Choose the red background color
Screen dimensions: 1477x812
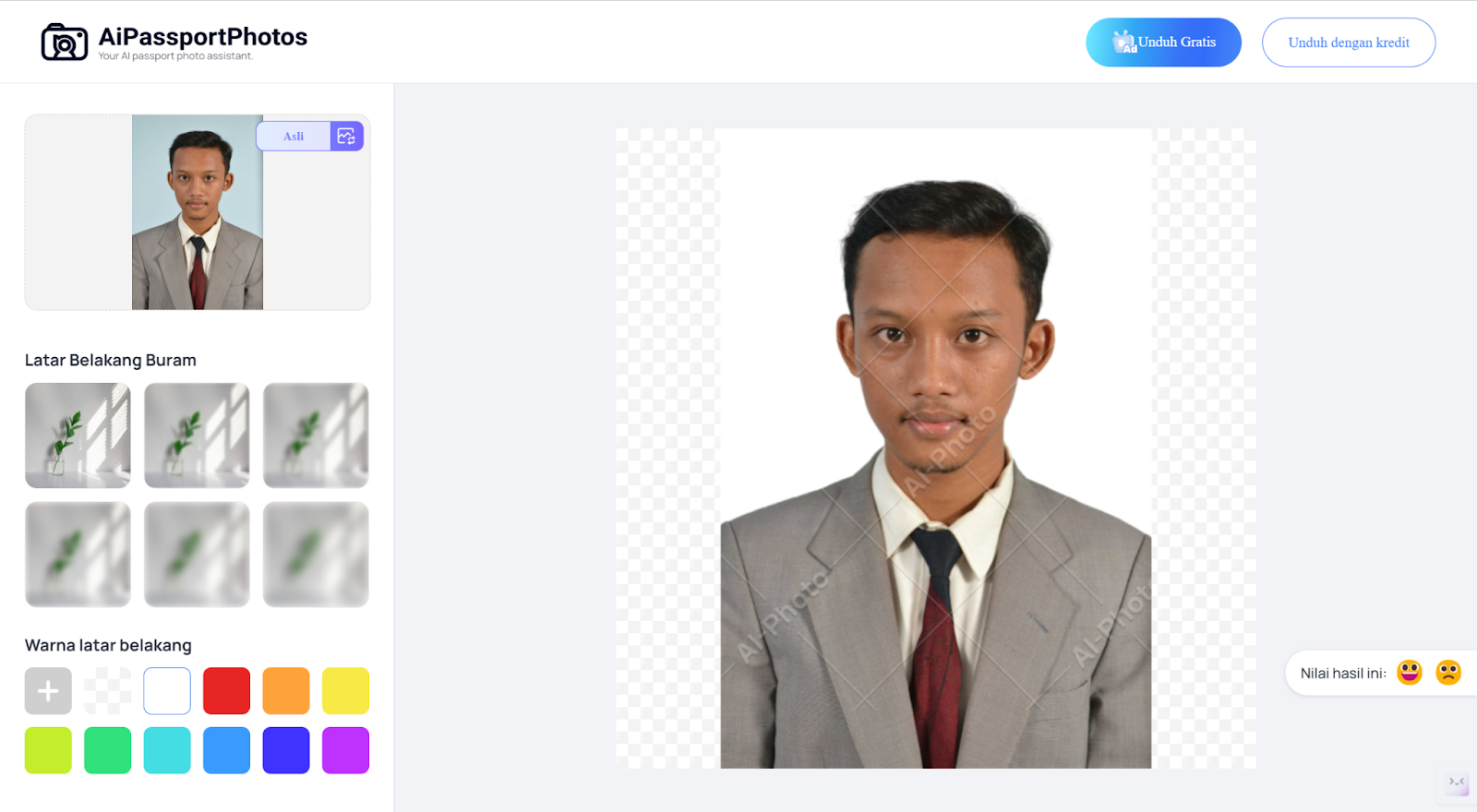[x=226, y=691]
